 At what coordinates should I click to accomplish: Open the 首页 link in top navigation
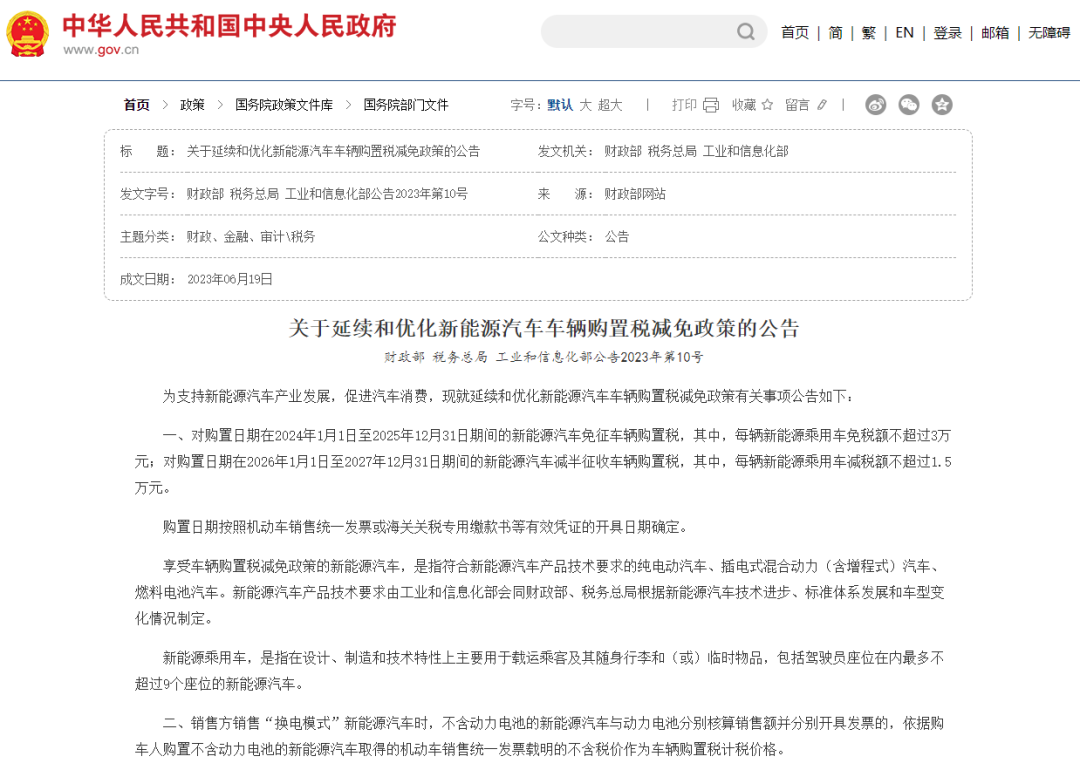(x=795, y=33)
